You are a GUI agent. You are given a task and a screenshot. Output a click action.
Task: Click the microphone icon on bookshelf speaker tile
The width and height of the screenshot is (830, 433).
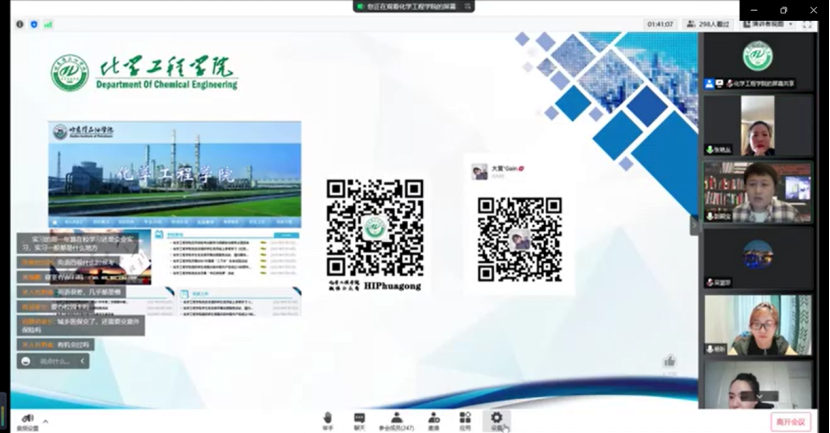click(x=710, y=216)
